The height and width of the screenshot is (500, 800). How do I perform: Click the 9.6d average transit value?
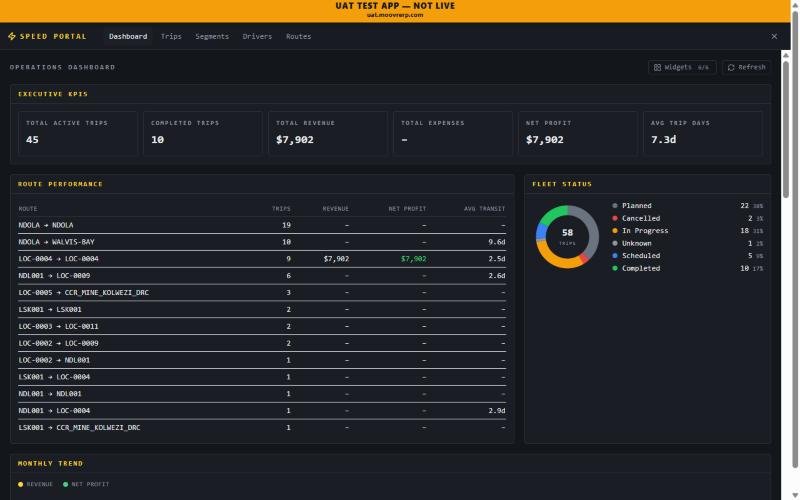coord(496,242)
